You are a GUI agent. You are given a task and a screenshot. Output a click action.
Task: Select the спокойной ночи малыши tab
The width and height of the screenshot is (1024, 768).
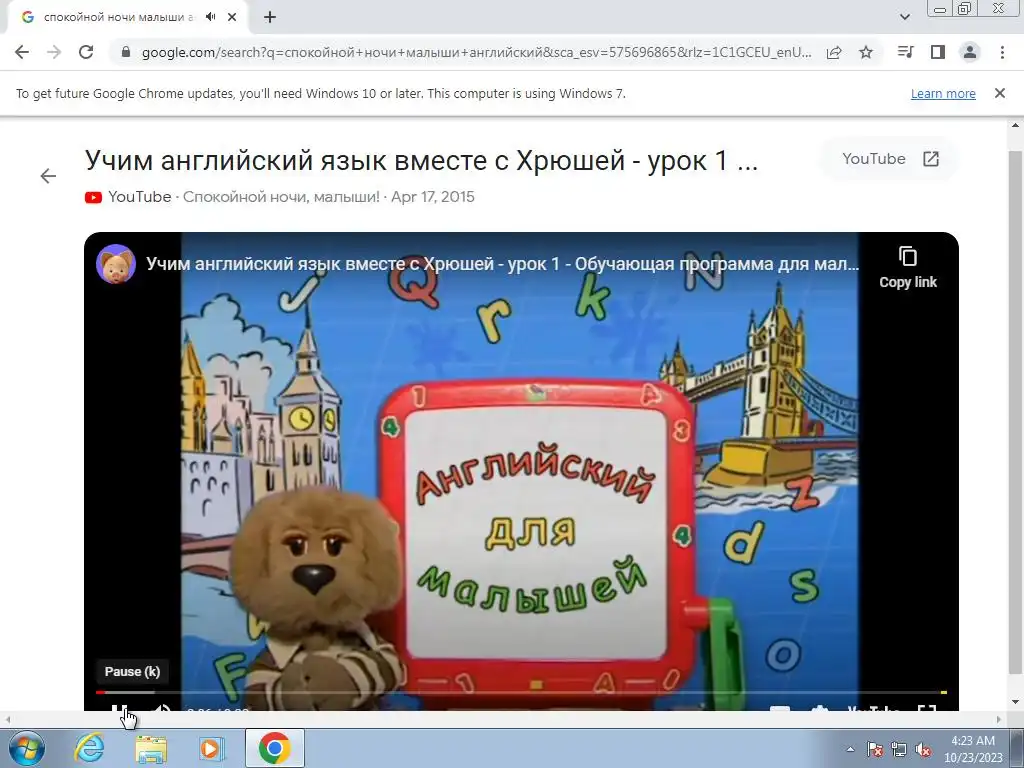point(118,18)
